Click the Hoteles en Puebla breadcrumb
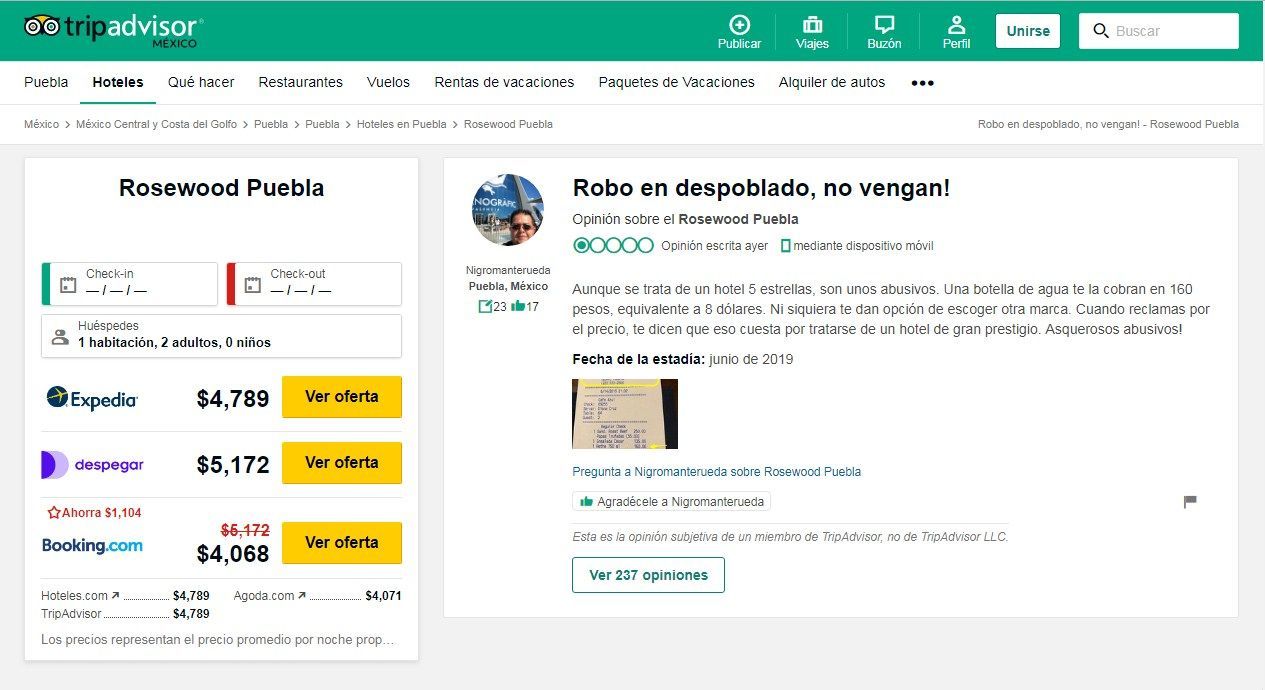The image size is (1265, 690). point(402,124)
